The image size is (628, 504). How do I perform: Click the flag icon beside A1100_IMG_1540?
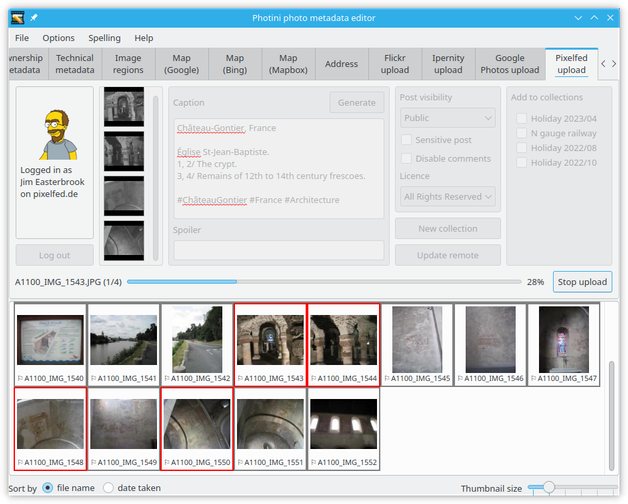pyautogui.click(x=20, y=378)
